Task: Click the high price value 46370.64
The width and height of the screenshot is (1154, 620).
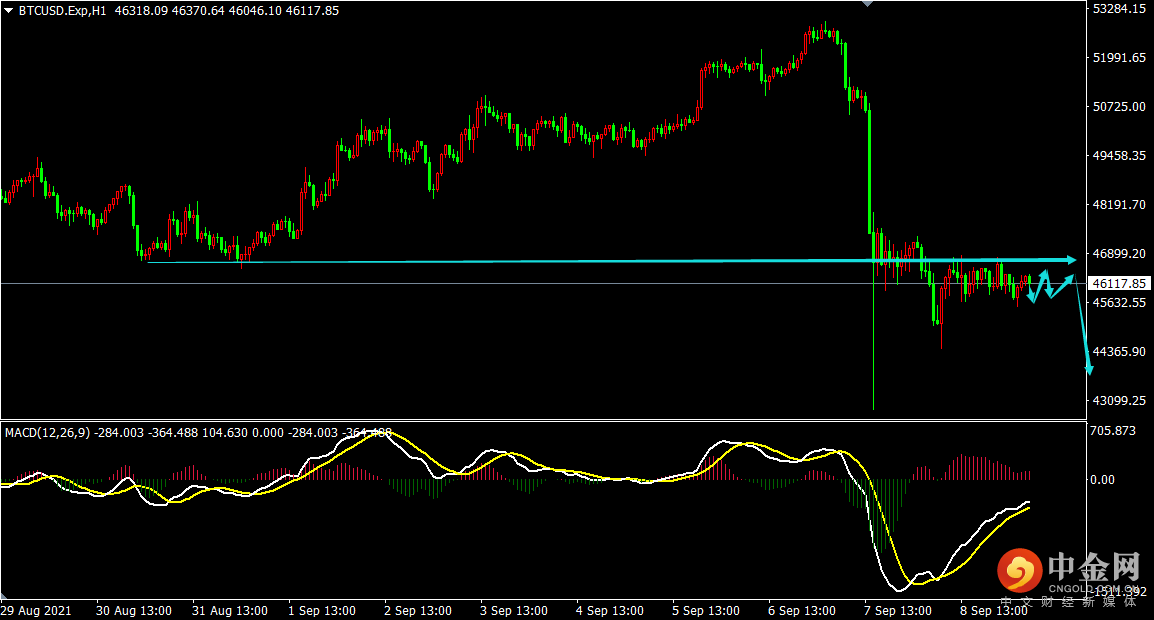Action: (x=198, y=11)
